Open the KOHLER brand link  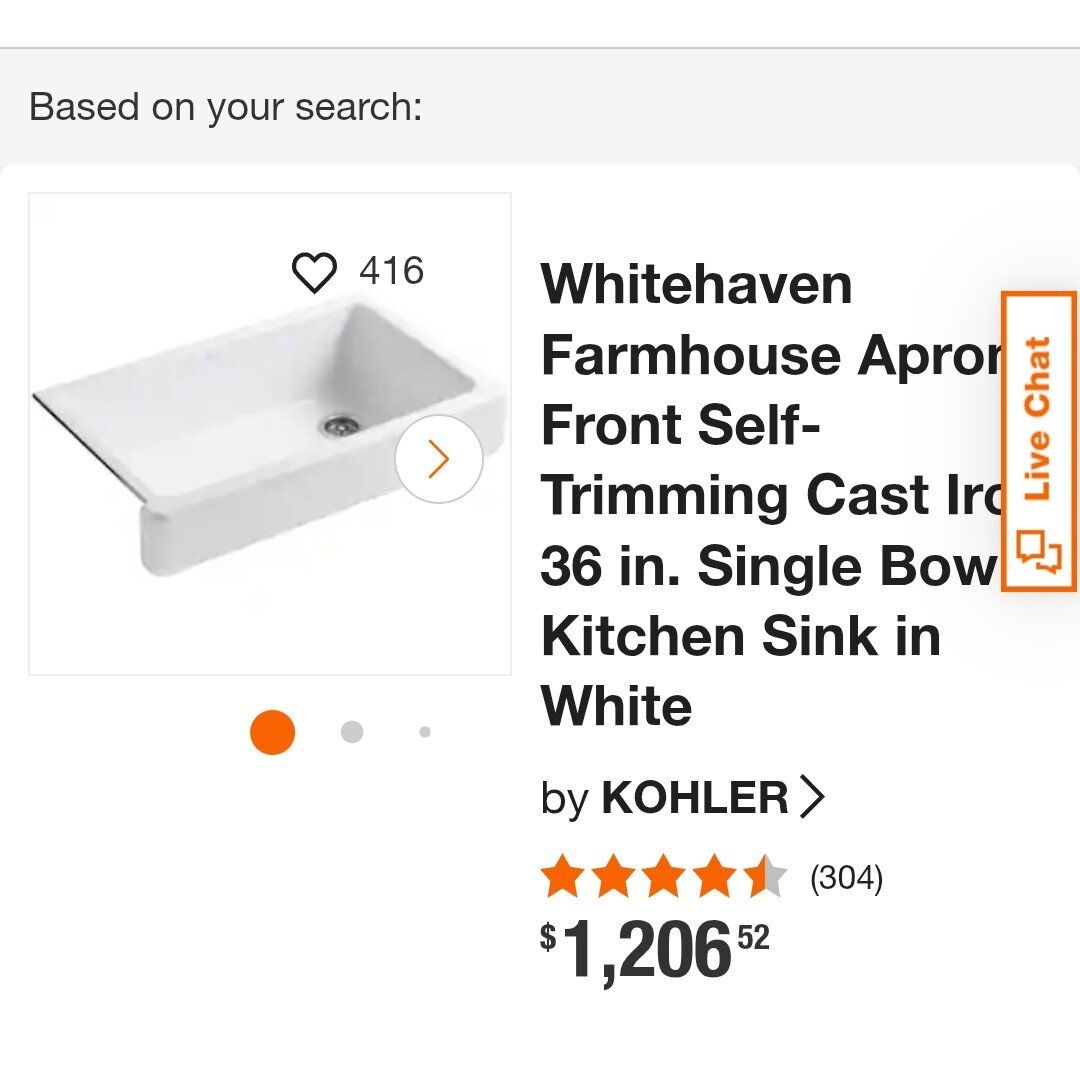coord(694,798)
